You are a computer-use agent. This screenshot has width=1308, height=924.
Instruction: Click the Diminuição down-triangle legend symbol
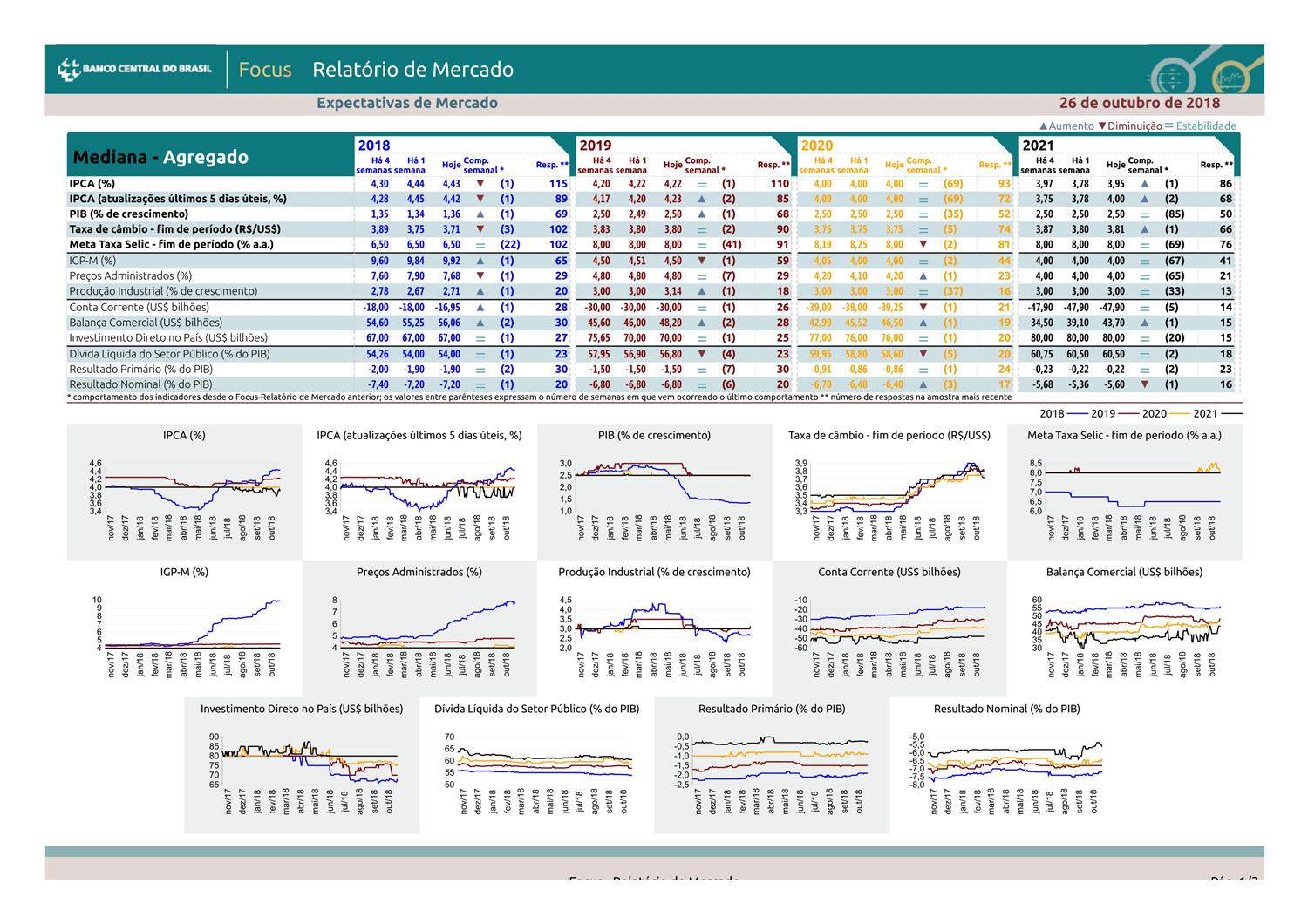1102,126
